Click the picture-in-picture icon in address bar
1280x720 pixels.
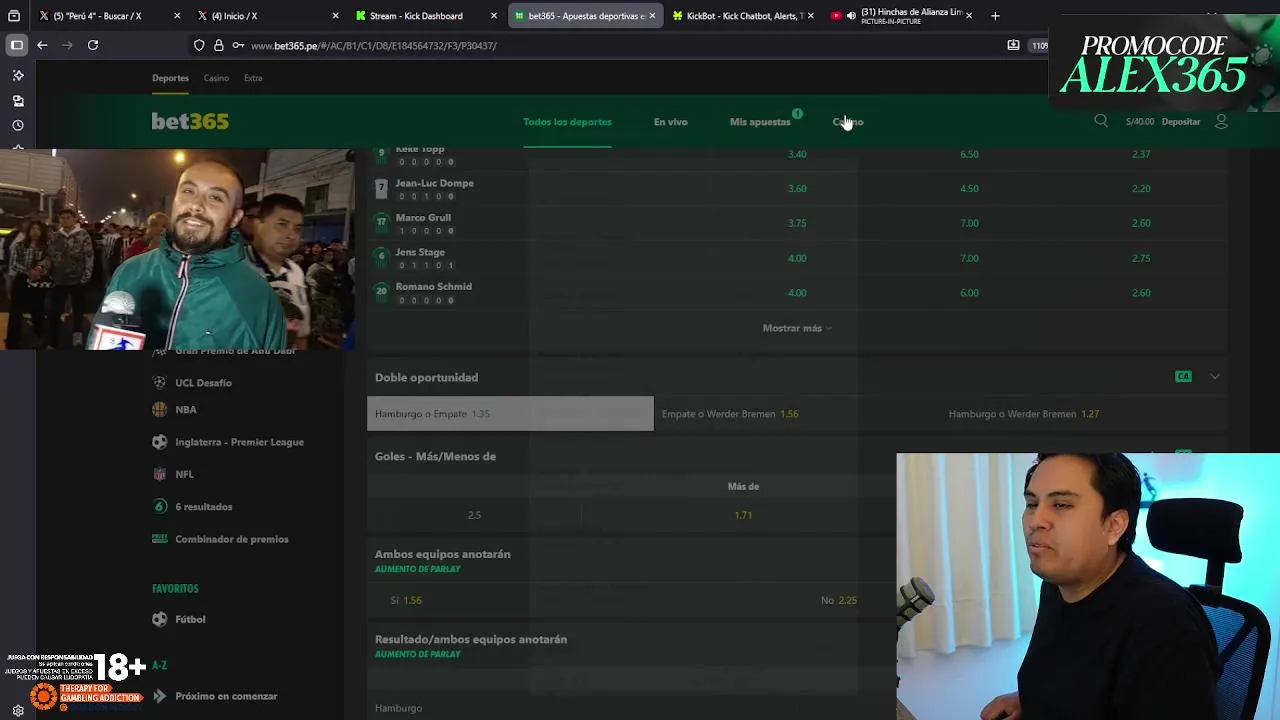pyautogui.click(x=1013, y=45)
